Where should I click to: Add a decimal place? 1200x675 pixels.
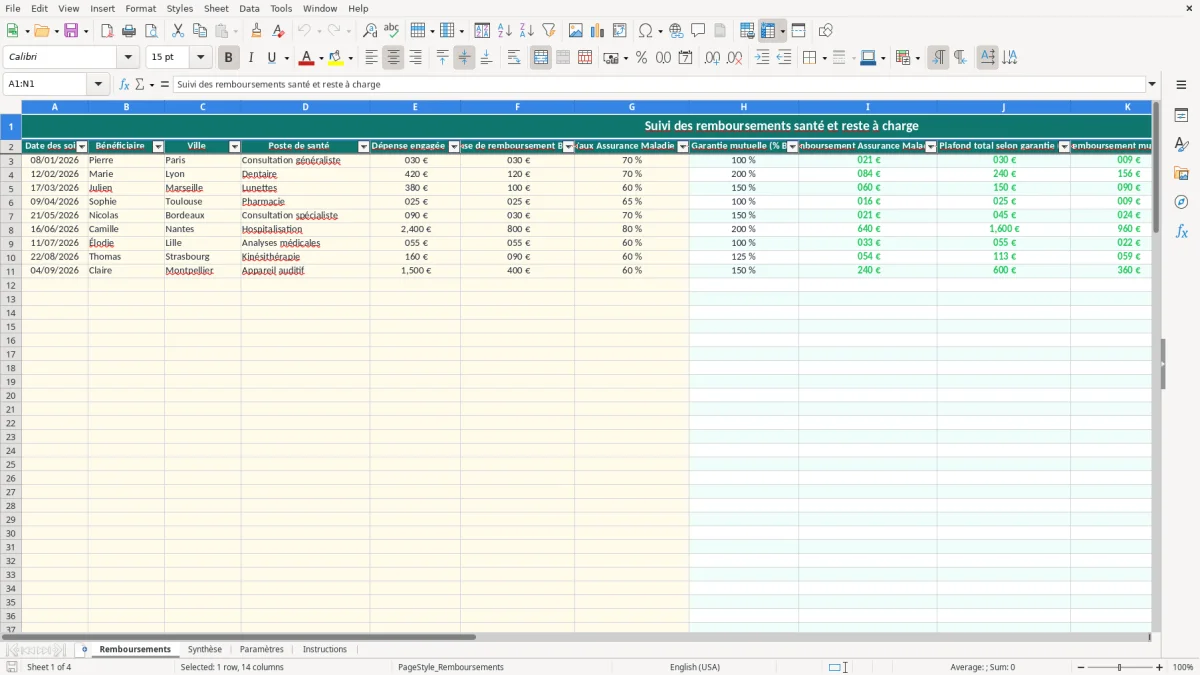click(x=713, y=58)
